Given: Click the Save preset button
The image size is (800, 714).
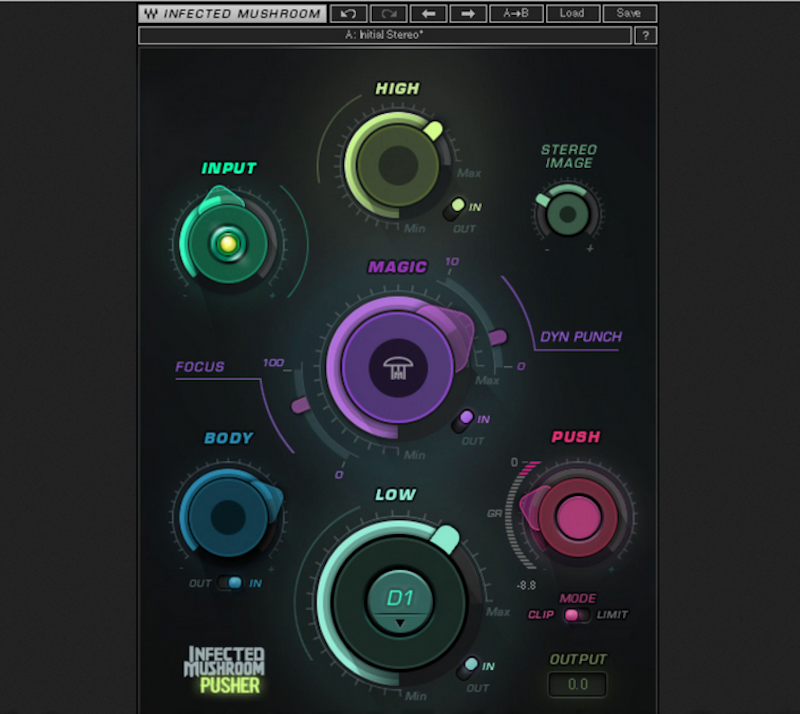Looking at the screenshot, I should [629, 13].
